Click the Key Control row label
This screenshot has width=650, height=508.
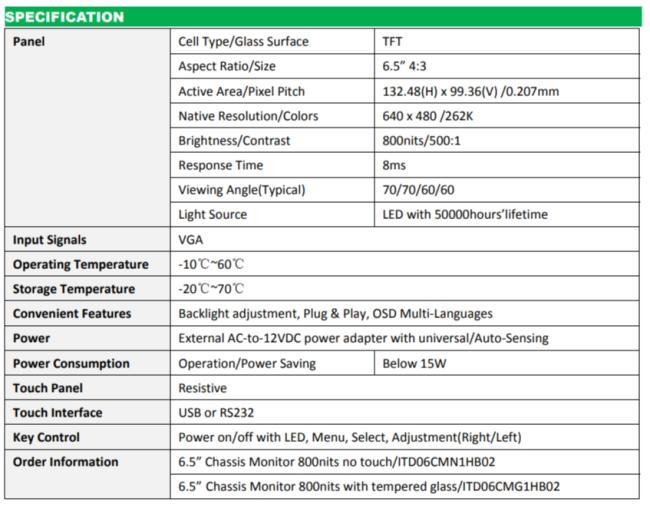pyautogui.click(x=46, y=437)
